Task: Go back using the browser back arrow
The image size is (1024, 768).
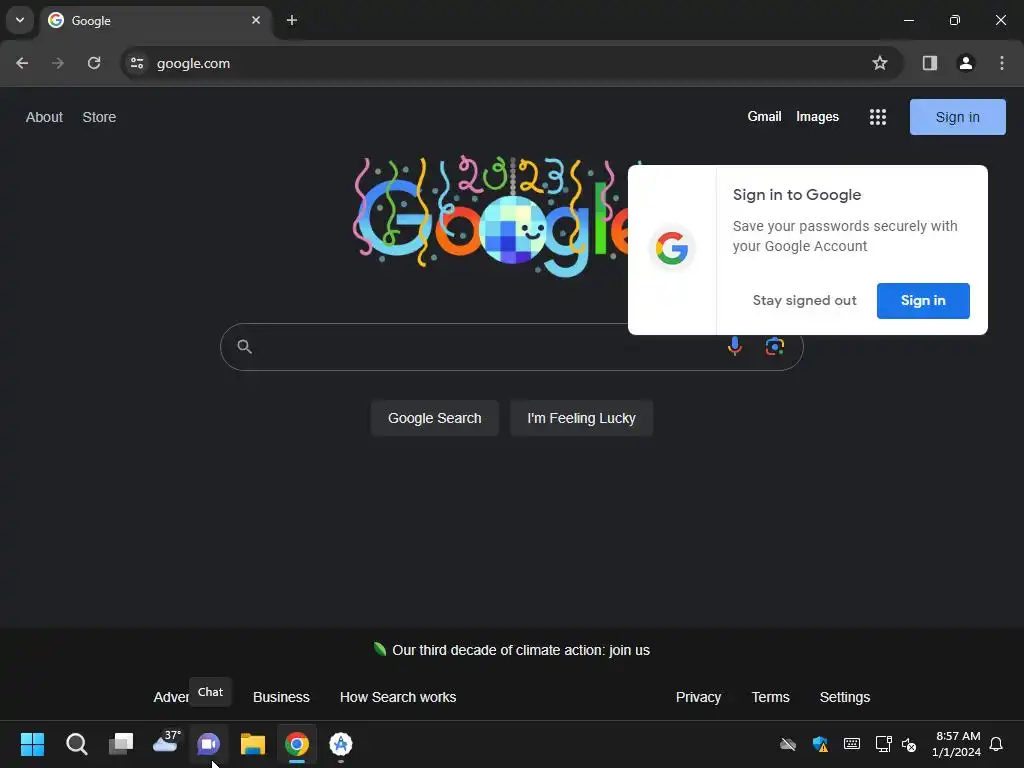Action: click(22, 63)
